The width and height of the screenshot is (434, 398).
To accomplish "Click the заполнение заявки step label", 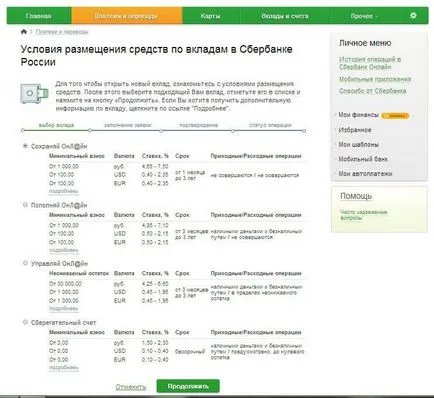I will (x=127, y=125).
